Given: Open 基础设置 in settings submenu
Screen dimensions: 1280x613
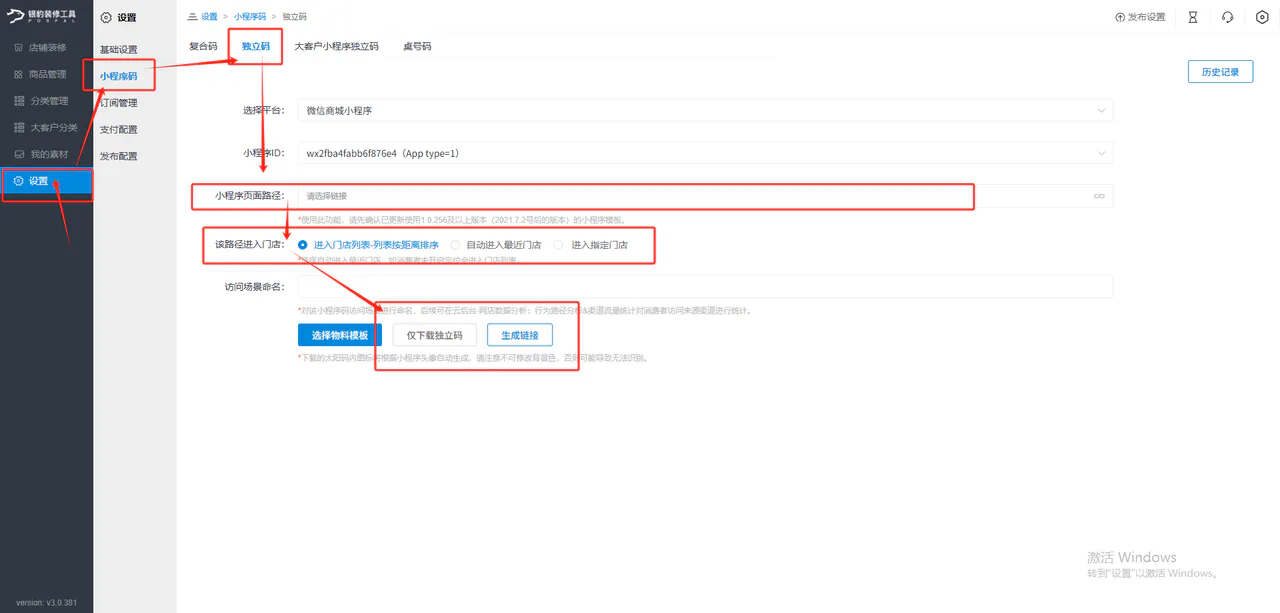Looking at the screenshot, I should 119,50.
